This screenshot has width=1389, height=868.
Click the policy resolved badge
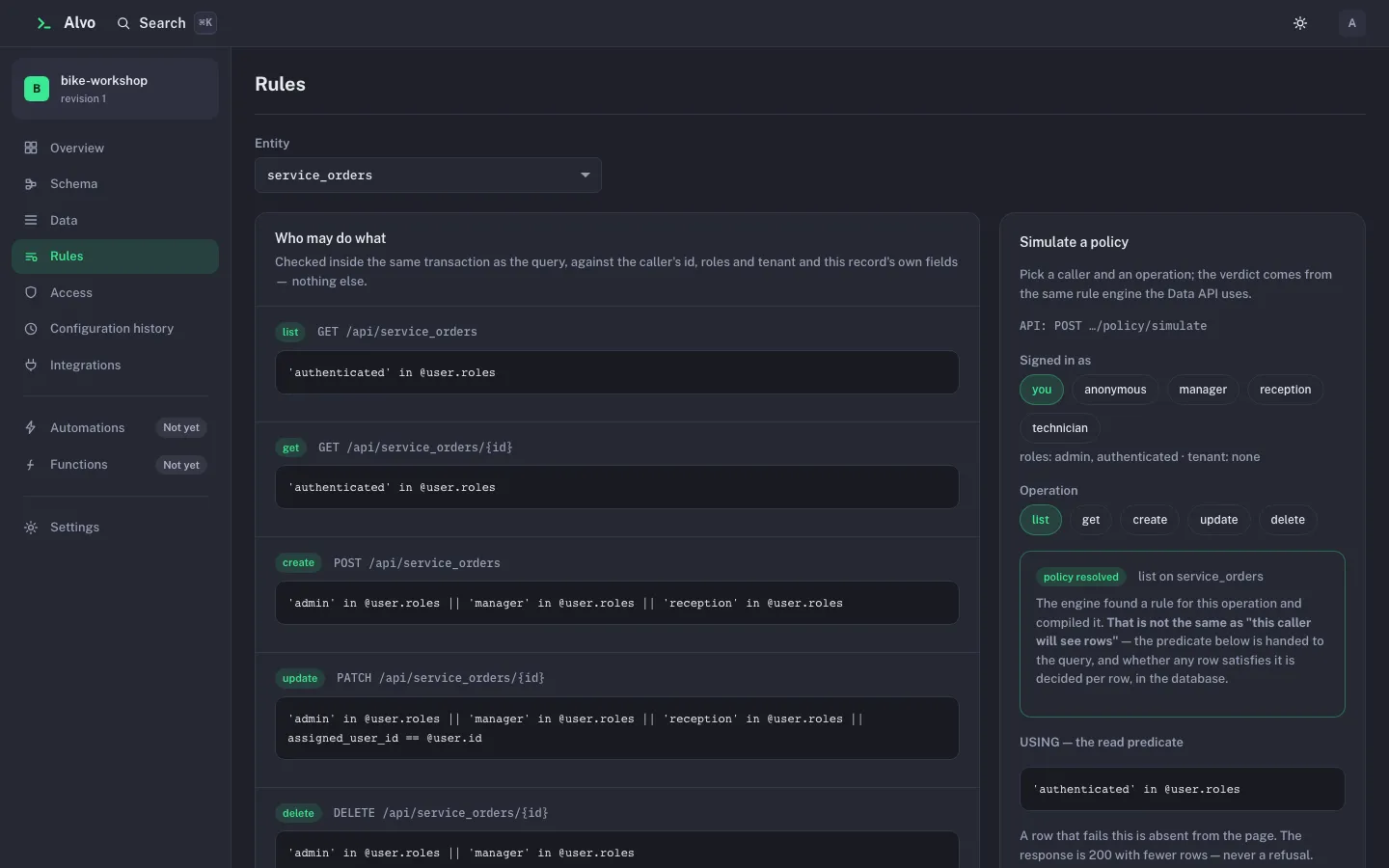(x=1080, y=577)
